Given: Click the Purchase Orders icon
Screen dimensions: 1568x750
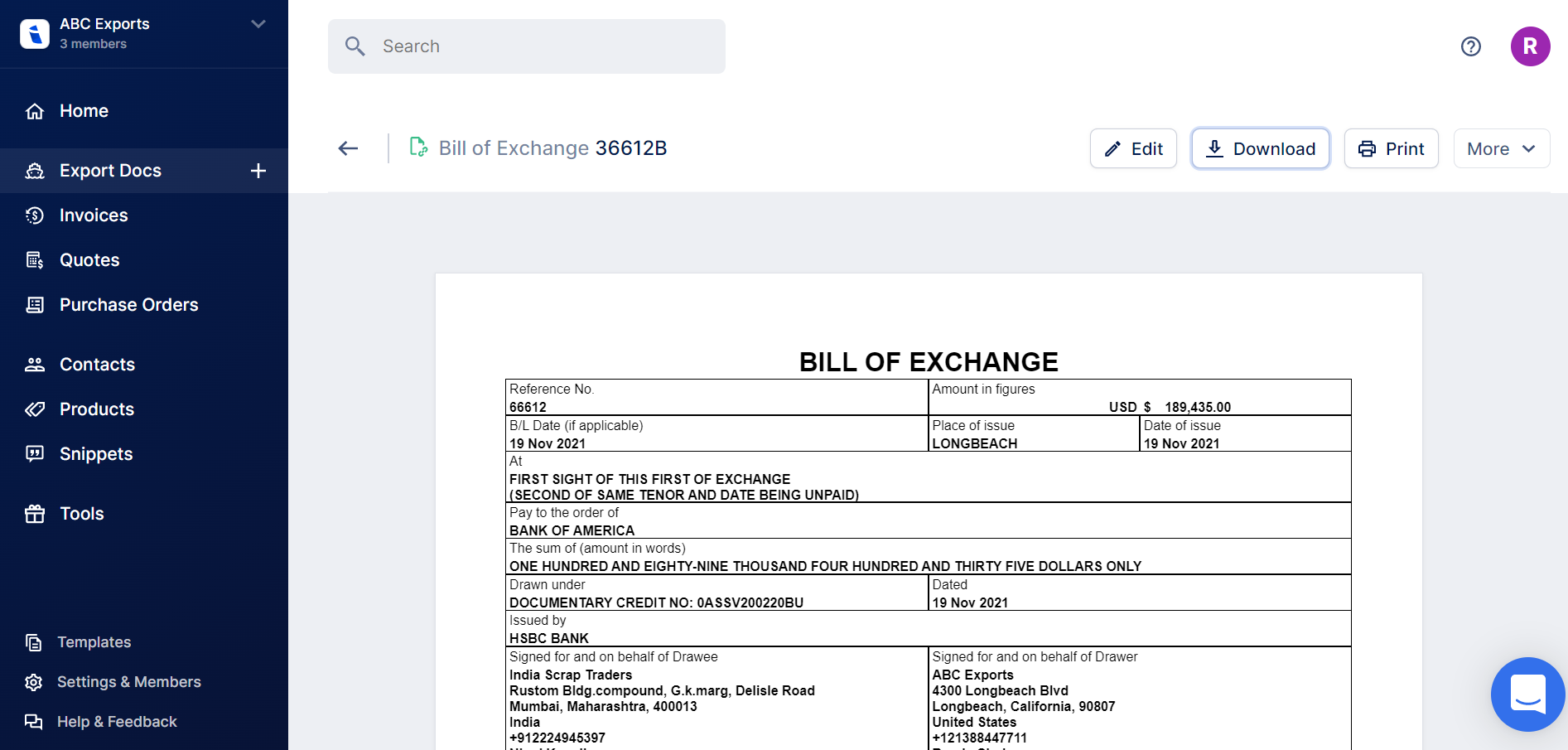Looking at the screenshot, I should (34, 304).
